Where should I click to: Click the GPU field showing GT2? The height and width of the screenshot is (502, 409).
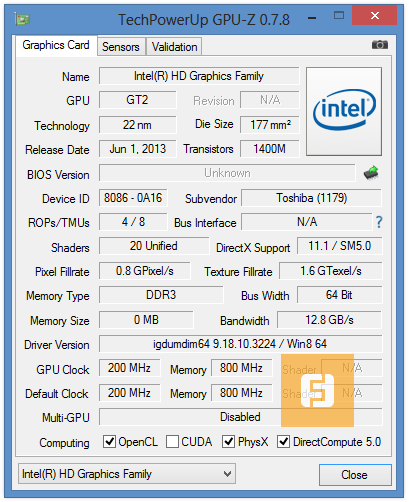click(x=137, y=100)
